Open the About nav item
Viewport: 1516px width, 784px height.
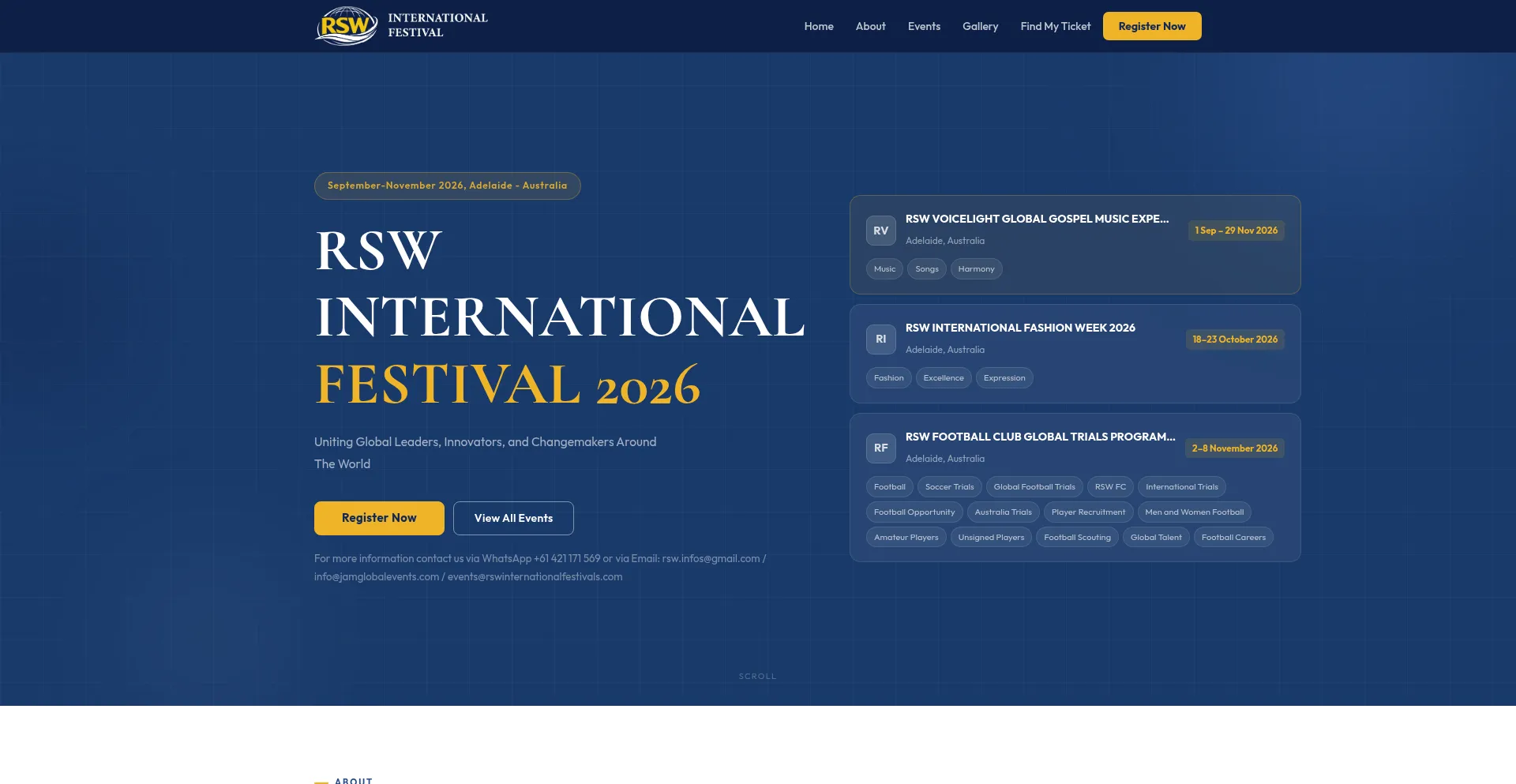[x=870, y=26]
